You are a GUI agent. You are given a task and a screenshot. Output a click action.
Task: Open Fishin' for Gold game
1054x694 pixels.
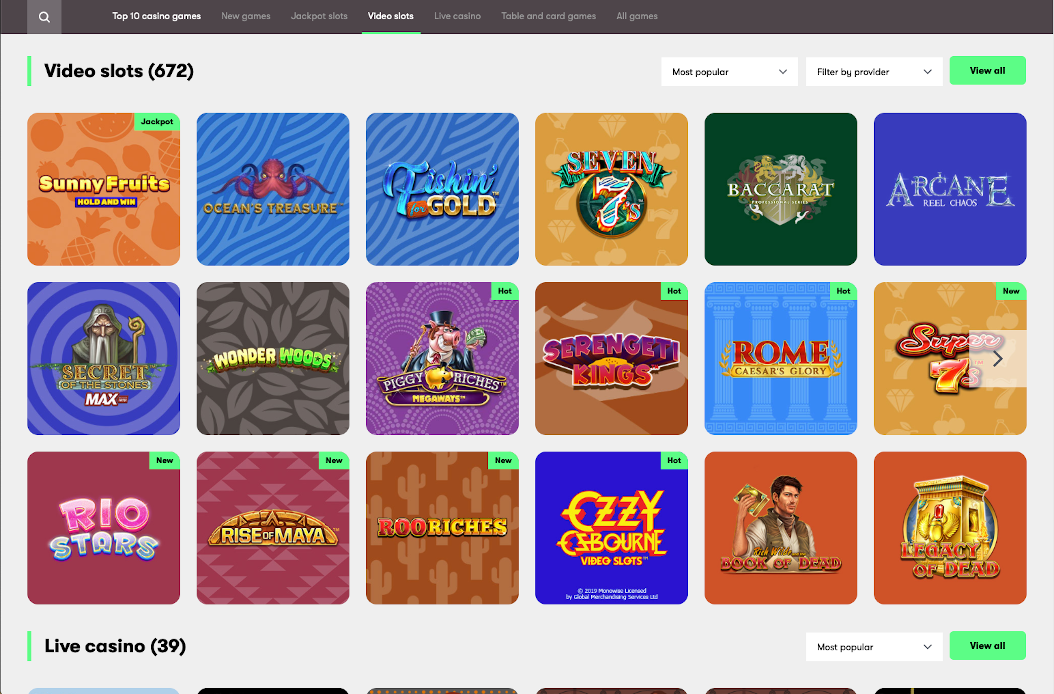point(442,189)
